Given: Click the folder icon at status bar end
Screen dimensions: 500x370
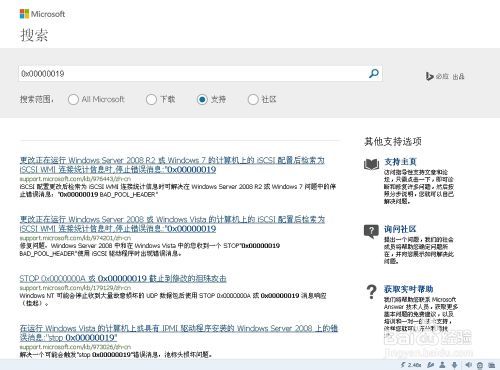Looking at the screenshot, I should tap(491, 365).
